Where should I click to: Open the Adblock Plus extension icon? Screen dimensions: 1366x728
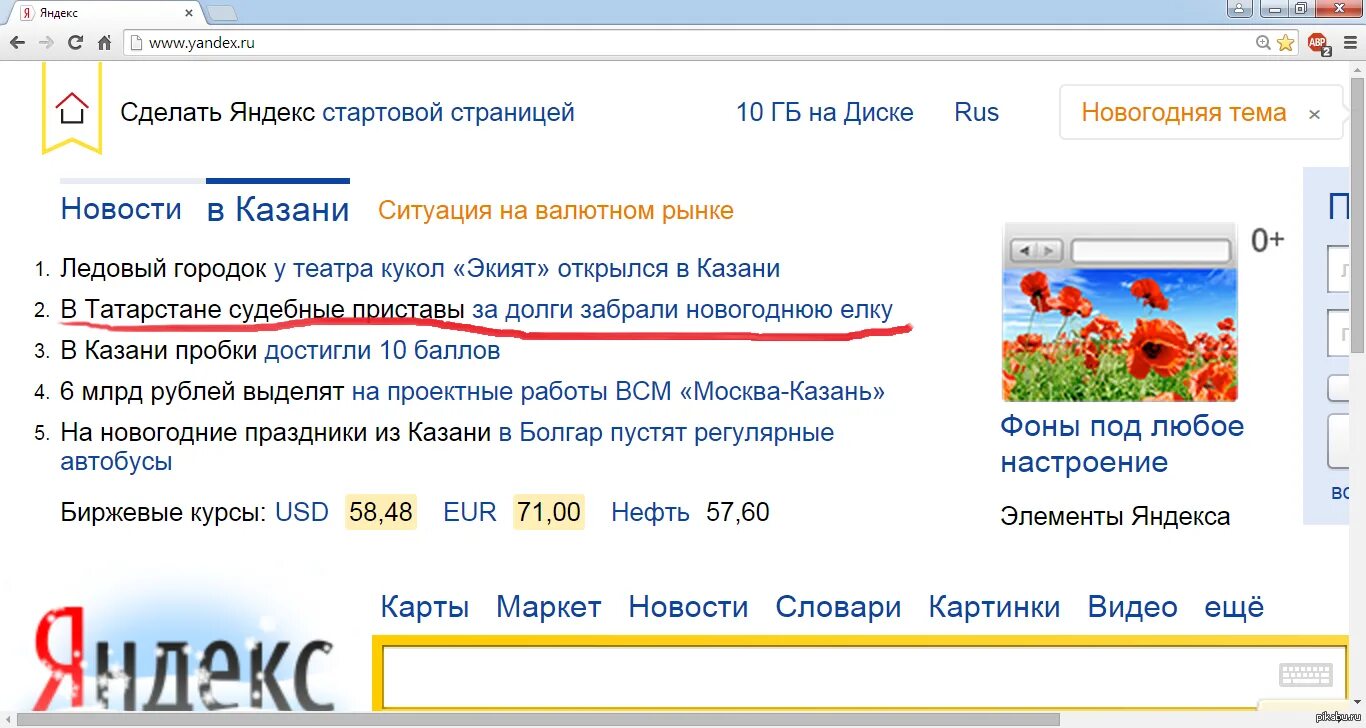pos(1319,43)
